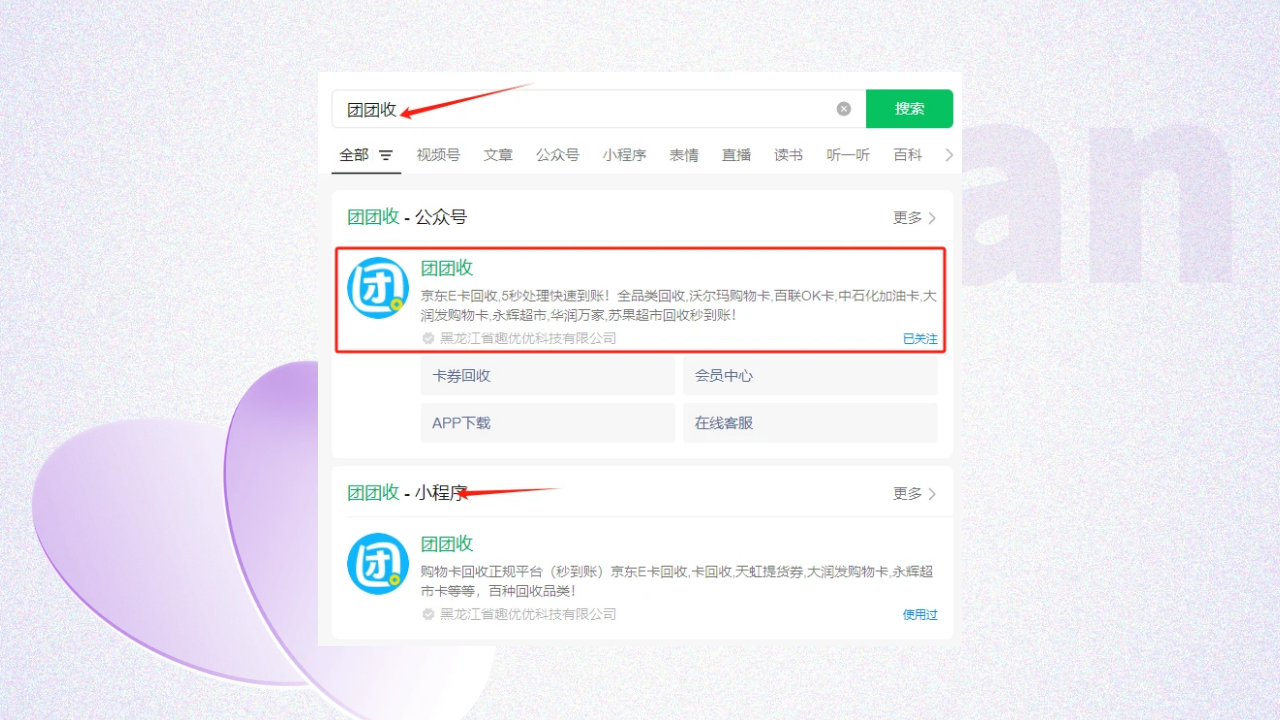
Task: Open the 直播 tab
Action: [736, 155]
